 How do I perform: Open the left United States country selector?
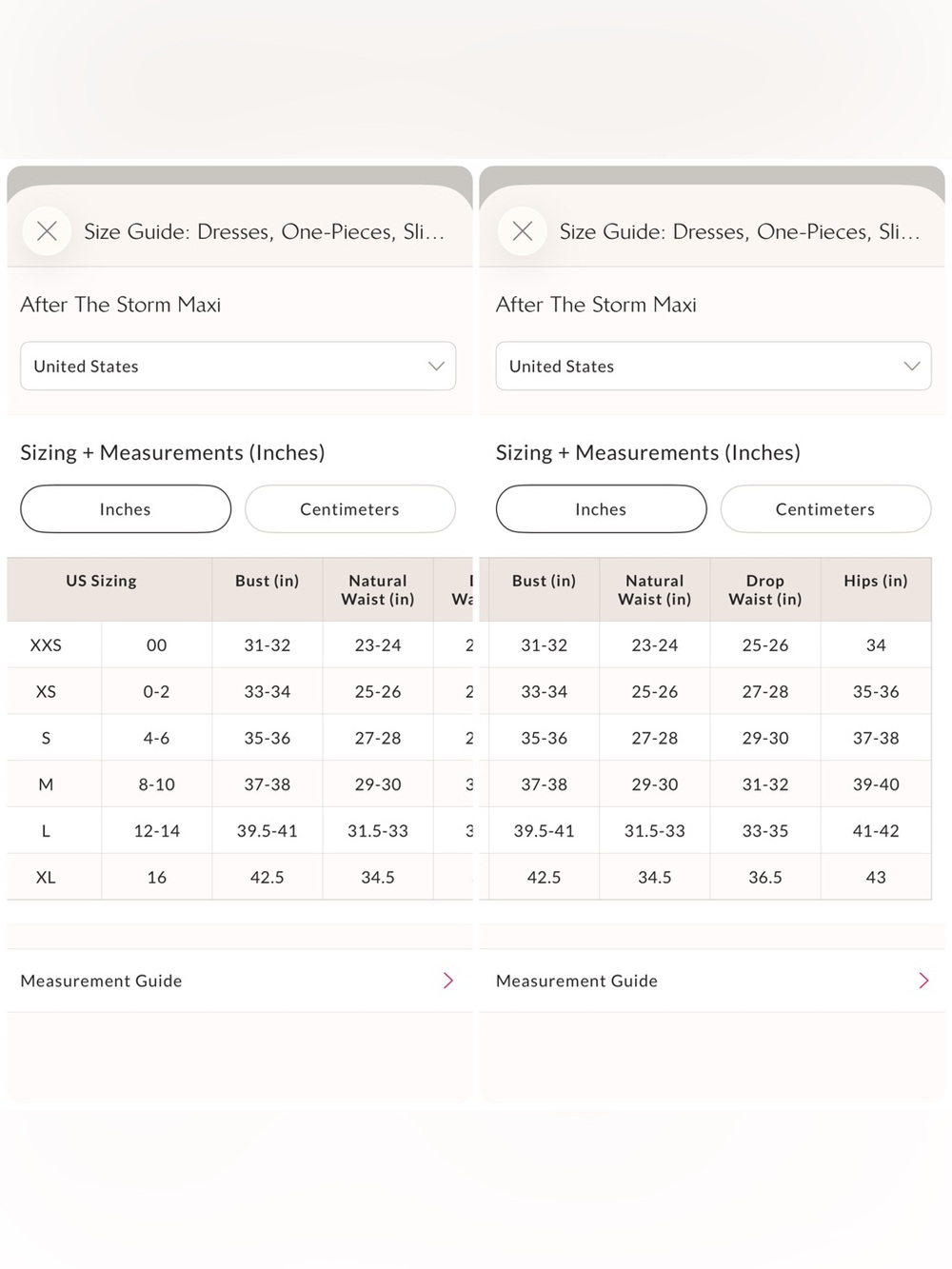(x=238, y=367)
